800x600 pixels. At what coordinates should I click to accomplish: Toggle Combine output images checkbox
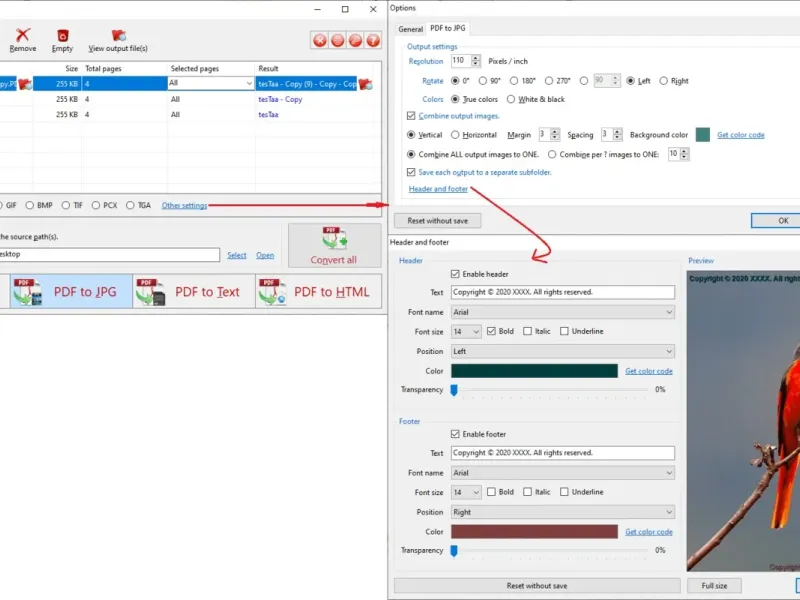411,116
